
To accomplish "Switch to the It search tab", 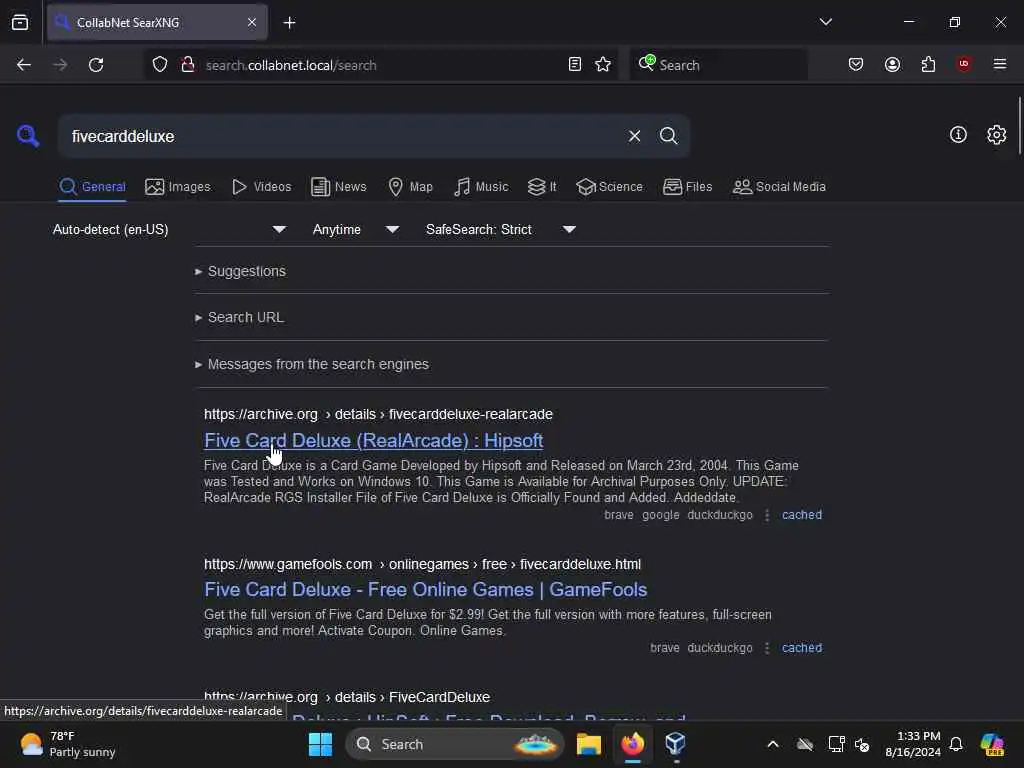I will point(542,187).
